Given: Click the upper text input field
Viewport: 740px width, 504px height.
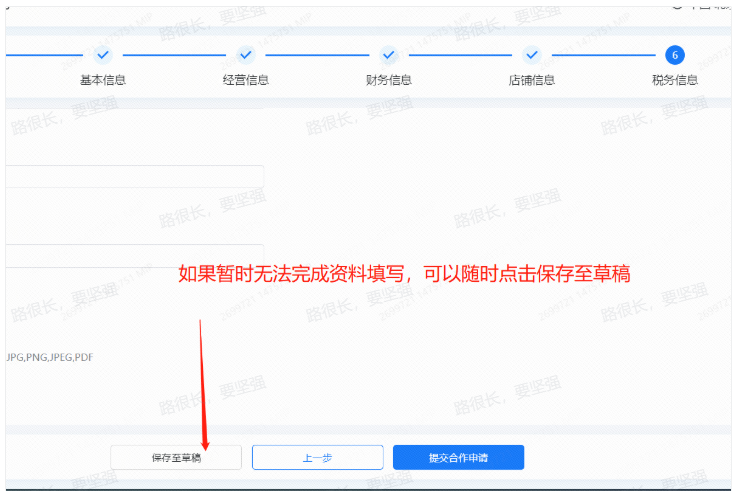Looking at the screenshot, I should 135,176.
